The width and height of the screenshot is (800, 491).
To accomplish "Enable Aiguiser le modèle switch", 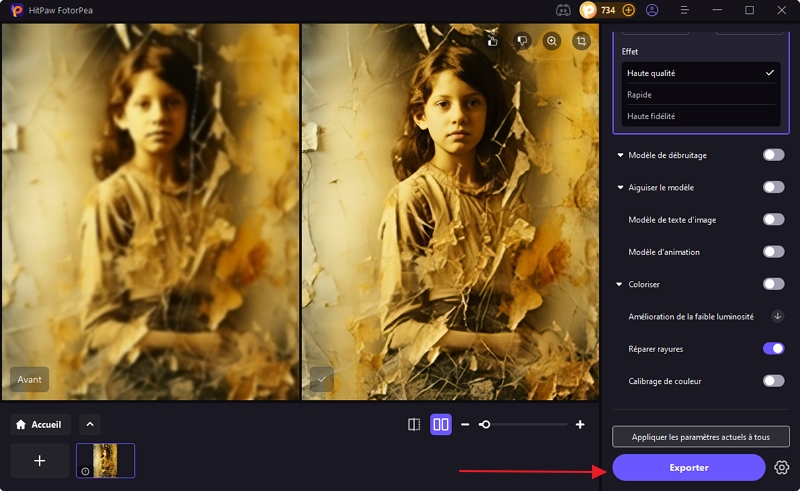I will [773, 187].
